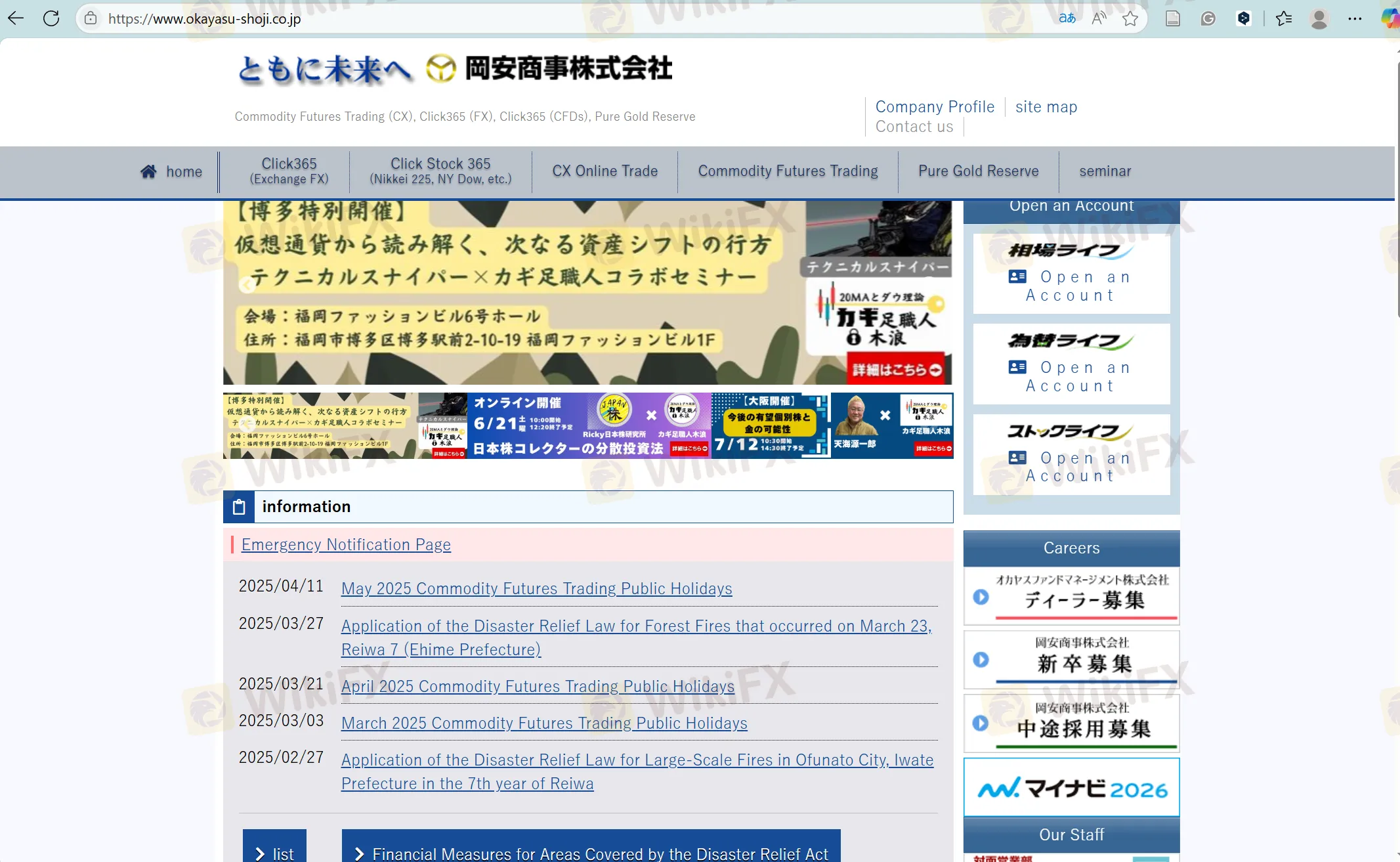Viewport: 1400px width, 862px height.
Task: Click the favorites list toolbar icon
Action: 1284,18
